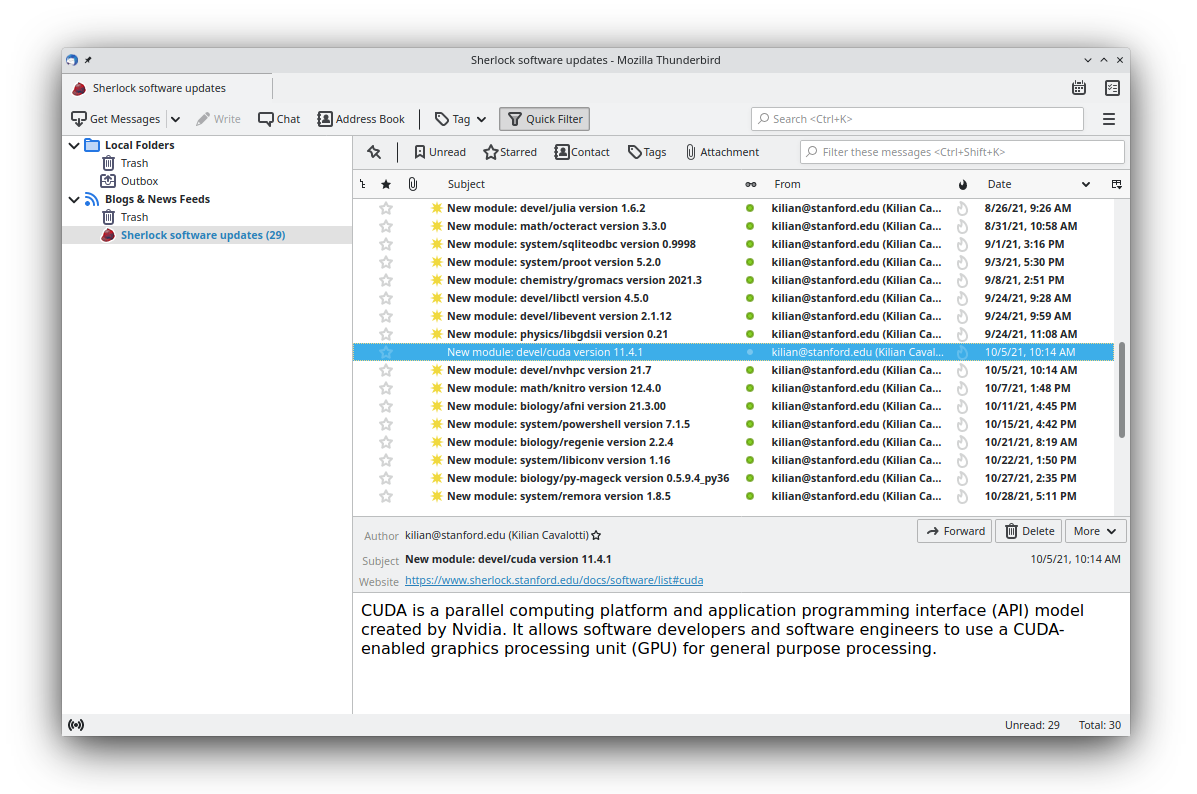Mark biology/py-mageck message as junk
1197x794 pixels.
click(963, 479)
